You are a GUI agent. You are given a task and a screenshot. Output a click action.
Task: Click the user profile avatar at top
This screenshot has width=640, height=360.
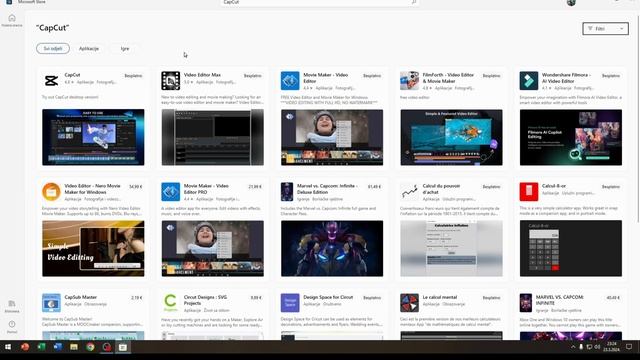tap(571, 2)
